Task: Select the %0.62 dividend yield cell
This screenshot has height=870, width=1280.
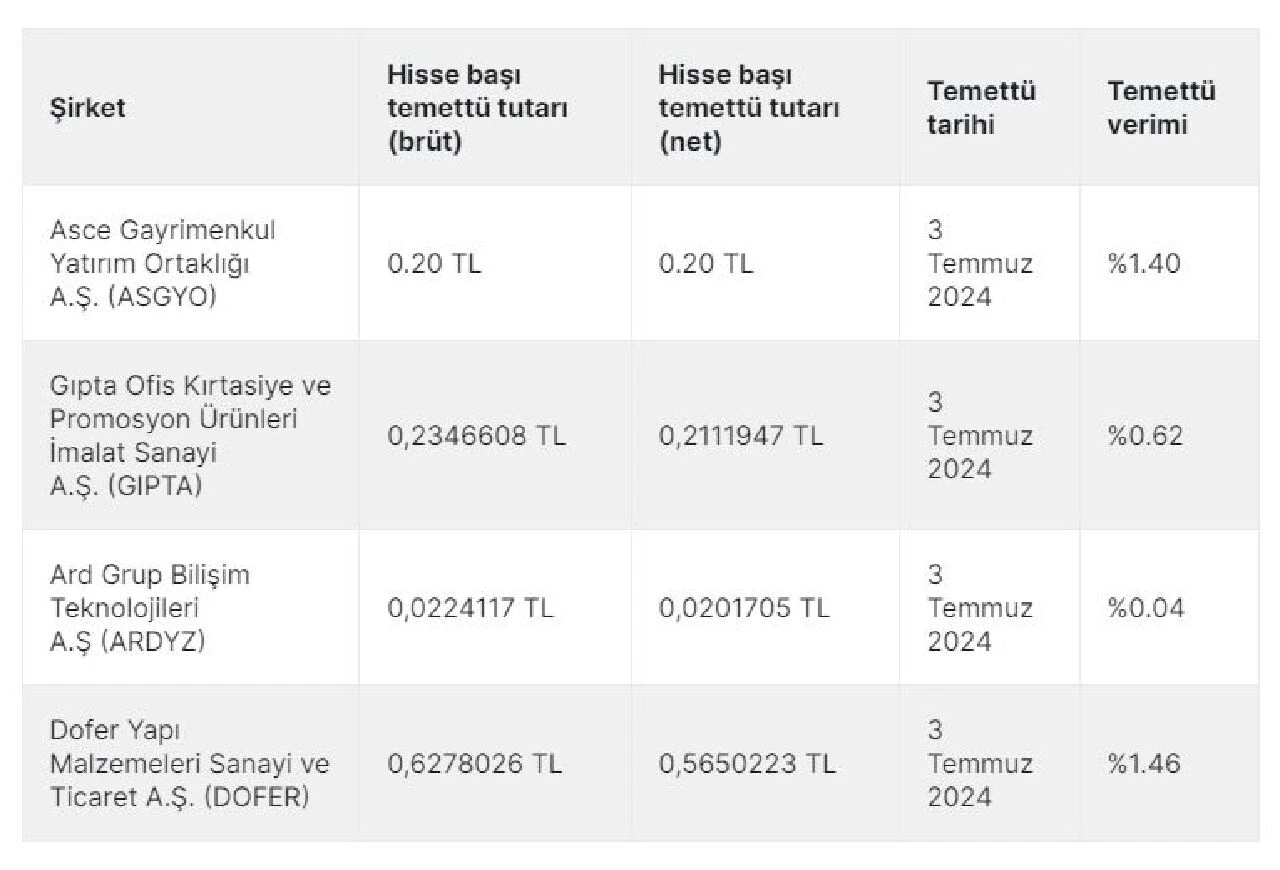Action: coord(1144,436)
